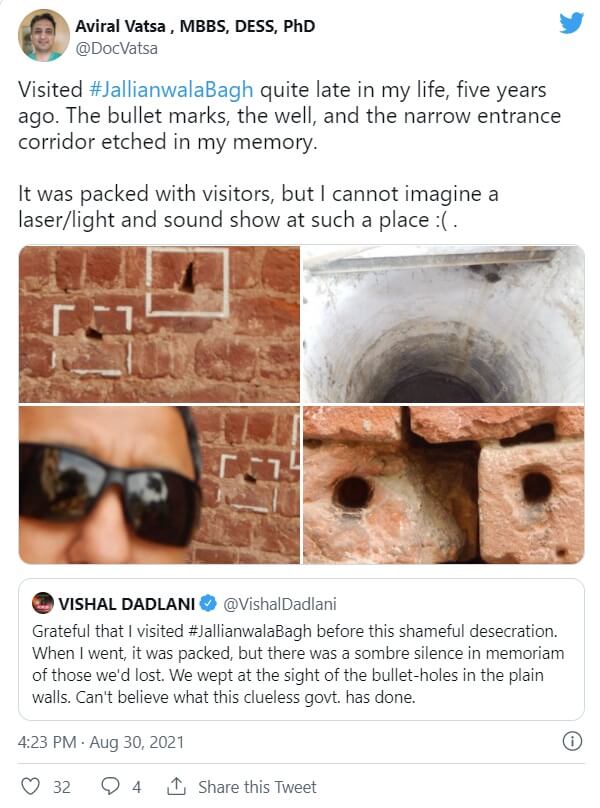
Task: Open replies via speech bubble icon
Action: pos(110,786)
